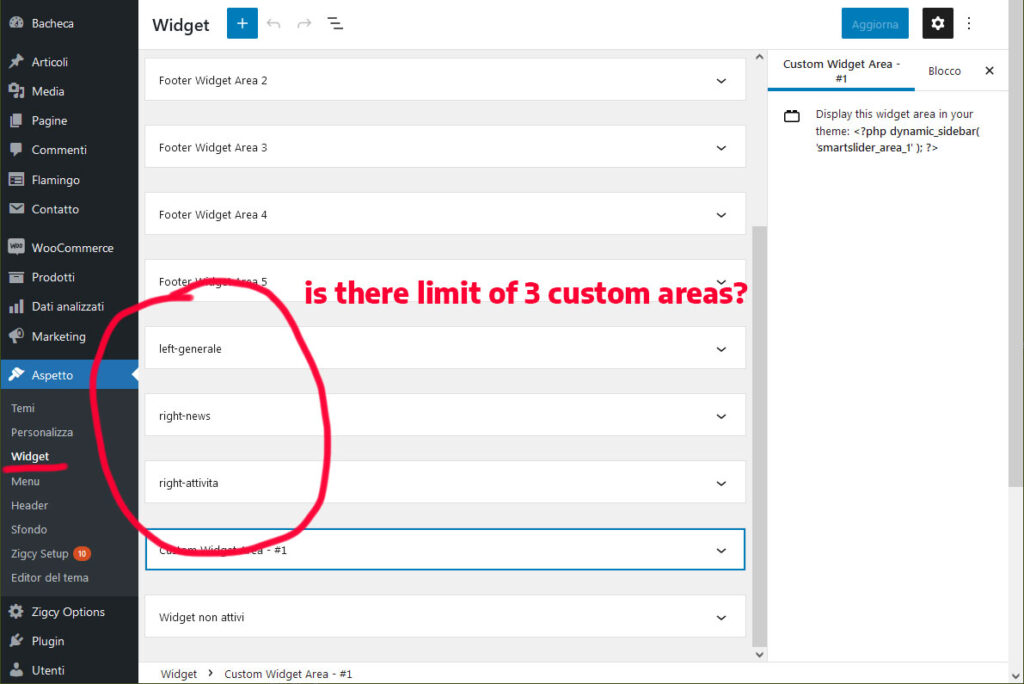Close the settings sidebar panel
This screenshot has width=1024, height=684.
pyautogui.click(x=989, y=71)
